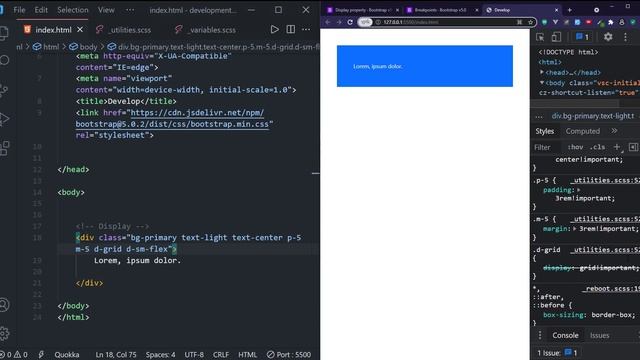
Task: Show more DevTools sidebar tabs chevron
Action: (x=614, y=131)
